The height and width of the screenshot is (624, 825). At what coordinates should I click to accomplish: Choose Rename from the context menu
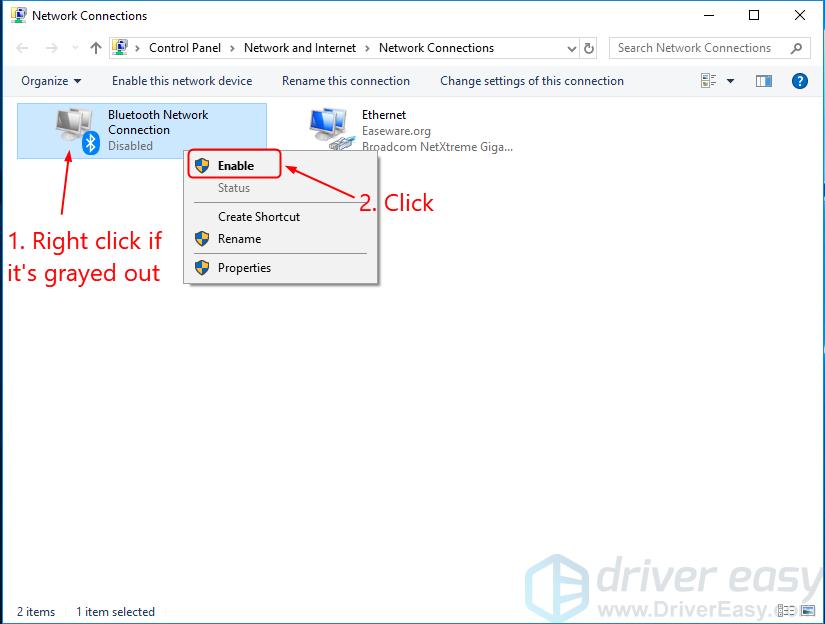239,239
